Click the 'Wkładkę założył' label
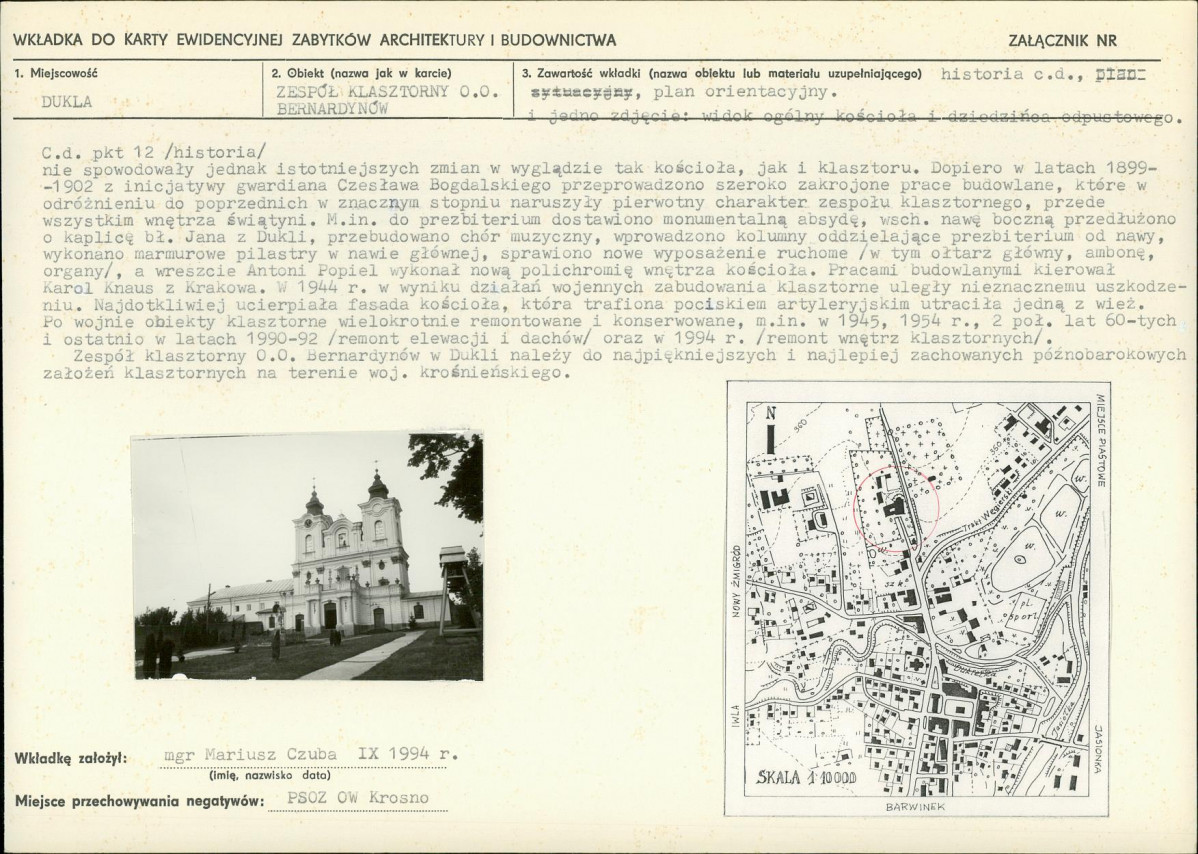The image size is (1198, 854). tap(70, 758)
